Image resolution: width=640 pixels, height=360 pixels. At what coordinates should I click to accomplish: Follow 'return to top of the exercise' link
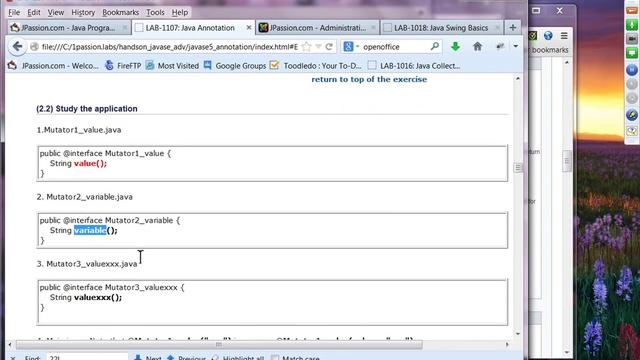(x=369, y=79)
